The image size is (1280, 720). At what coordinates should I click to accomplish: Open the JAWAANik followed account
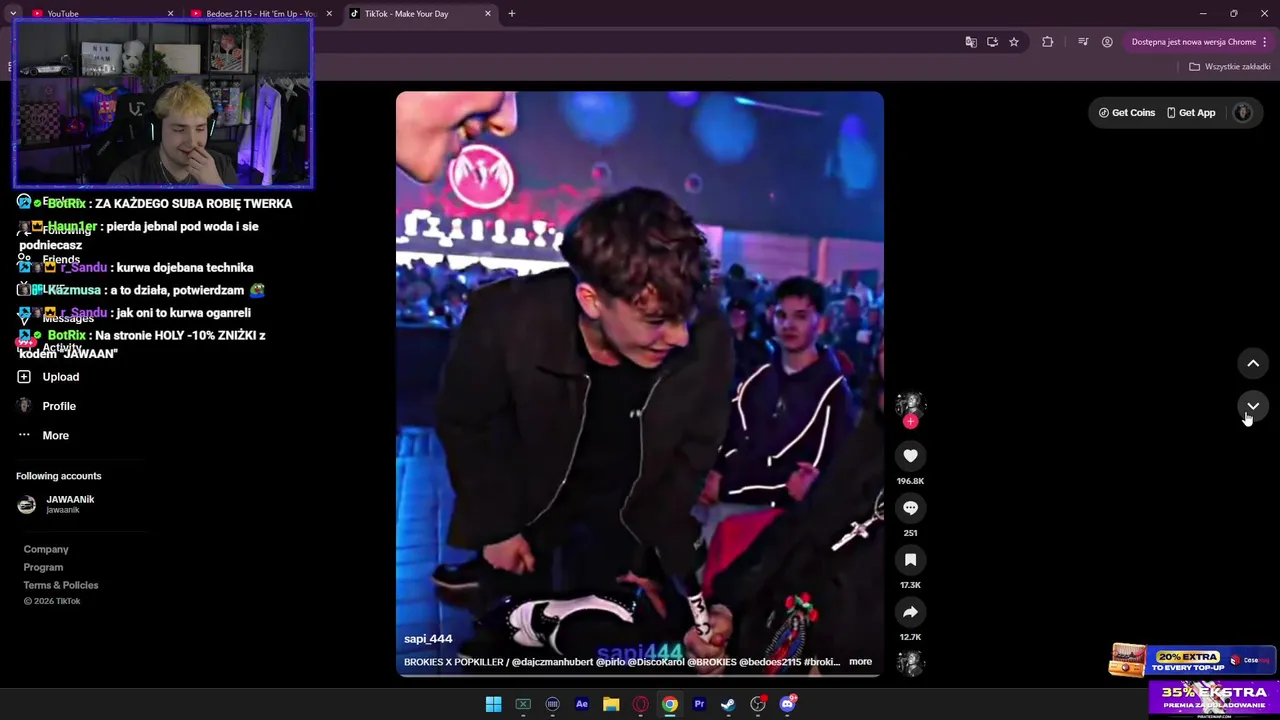(x=57, y=504)
